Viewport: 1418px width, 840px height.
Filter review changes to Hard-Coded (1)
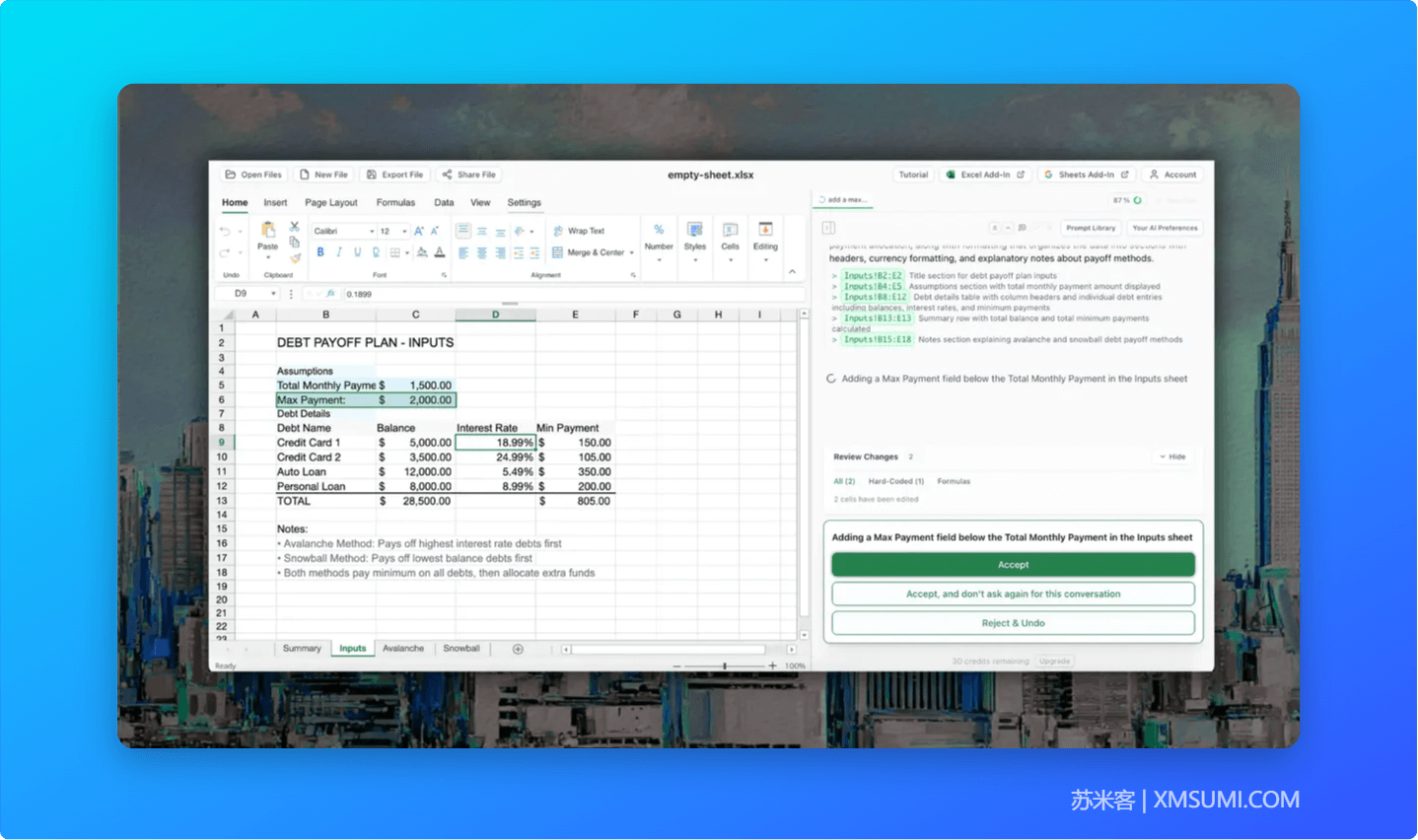coord(895,481)
